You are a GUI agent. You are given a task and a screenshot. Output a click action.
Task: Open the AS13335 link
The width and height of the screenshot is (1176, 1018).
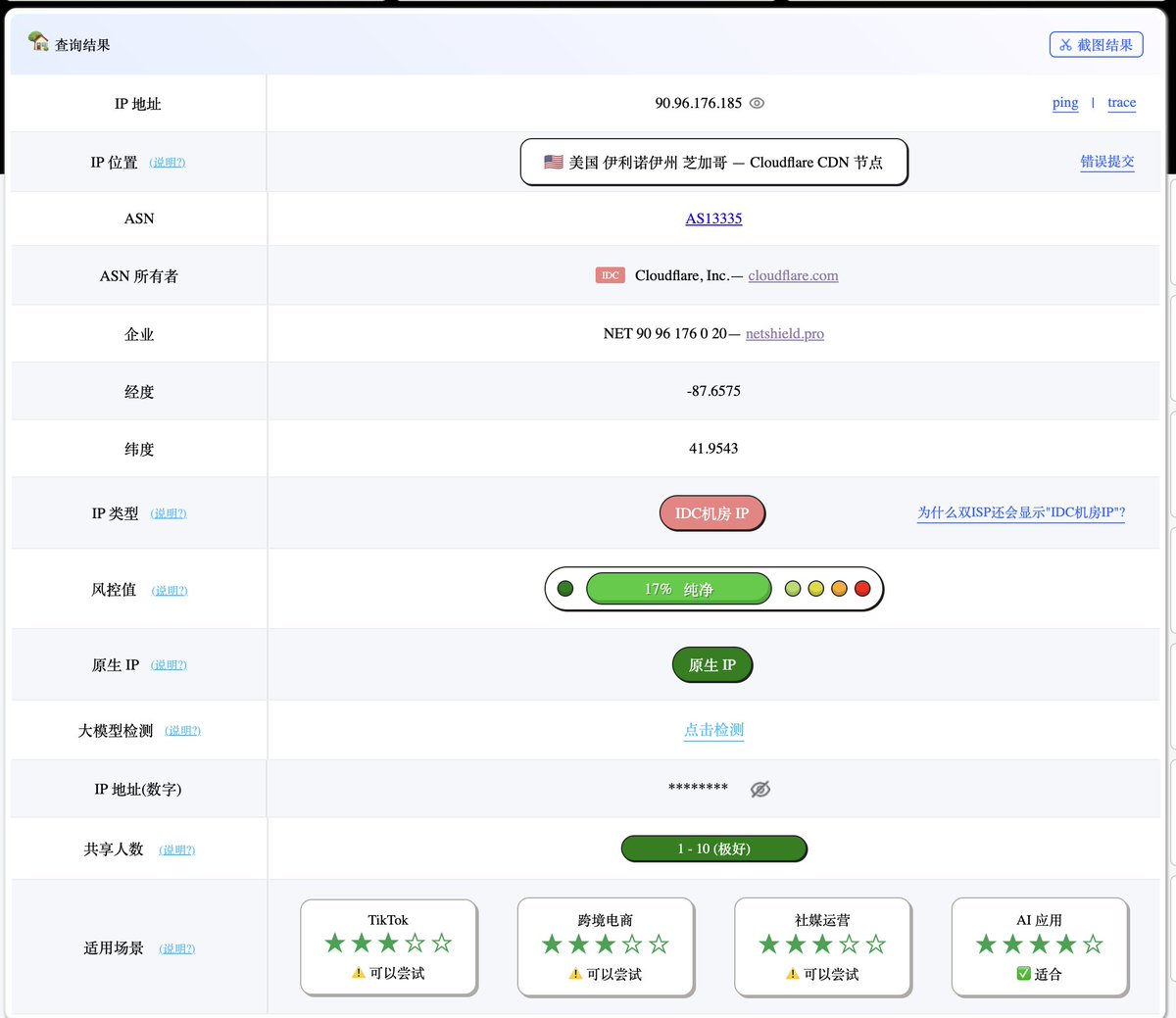pos(713,218)
